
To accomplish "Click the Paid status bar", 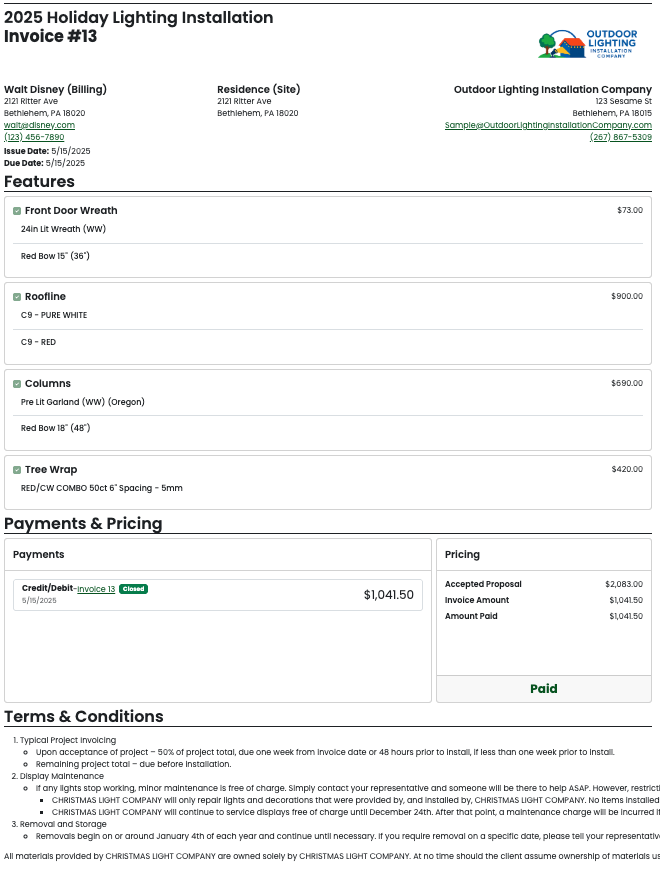I will [x=543, y=689].
